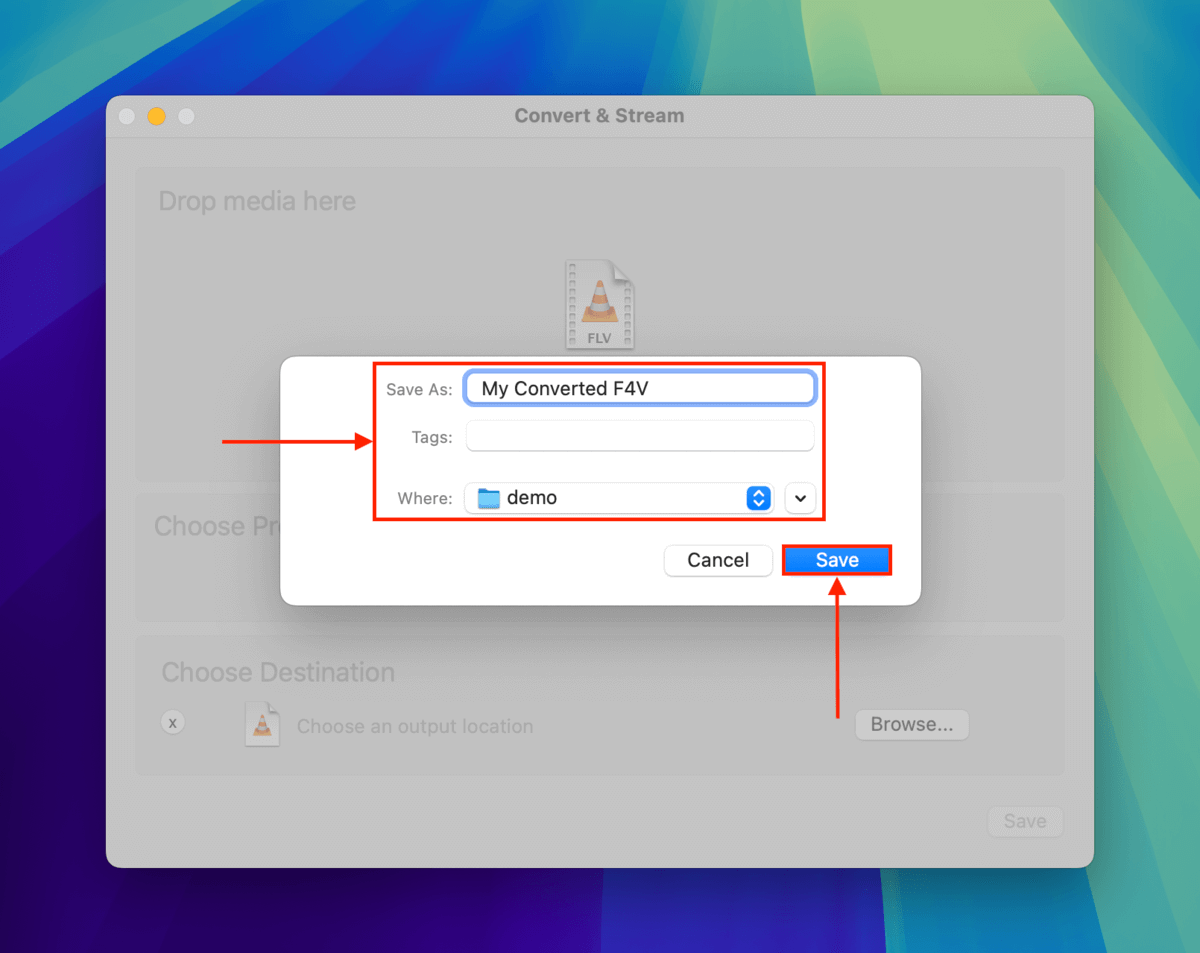Click the VLC cone file icon in destination

262,724
